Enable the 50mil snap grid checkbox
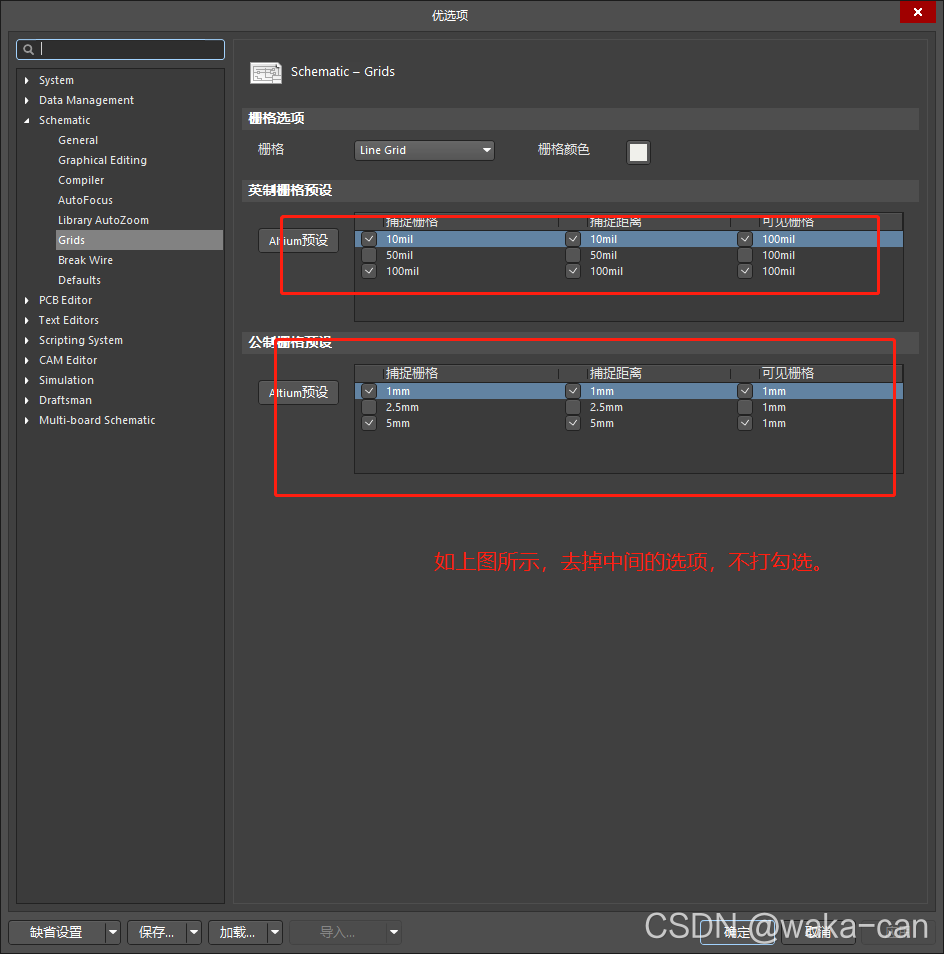Image resolution: width=944 pixels, height=954 pixels. pos(369,255)
